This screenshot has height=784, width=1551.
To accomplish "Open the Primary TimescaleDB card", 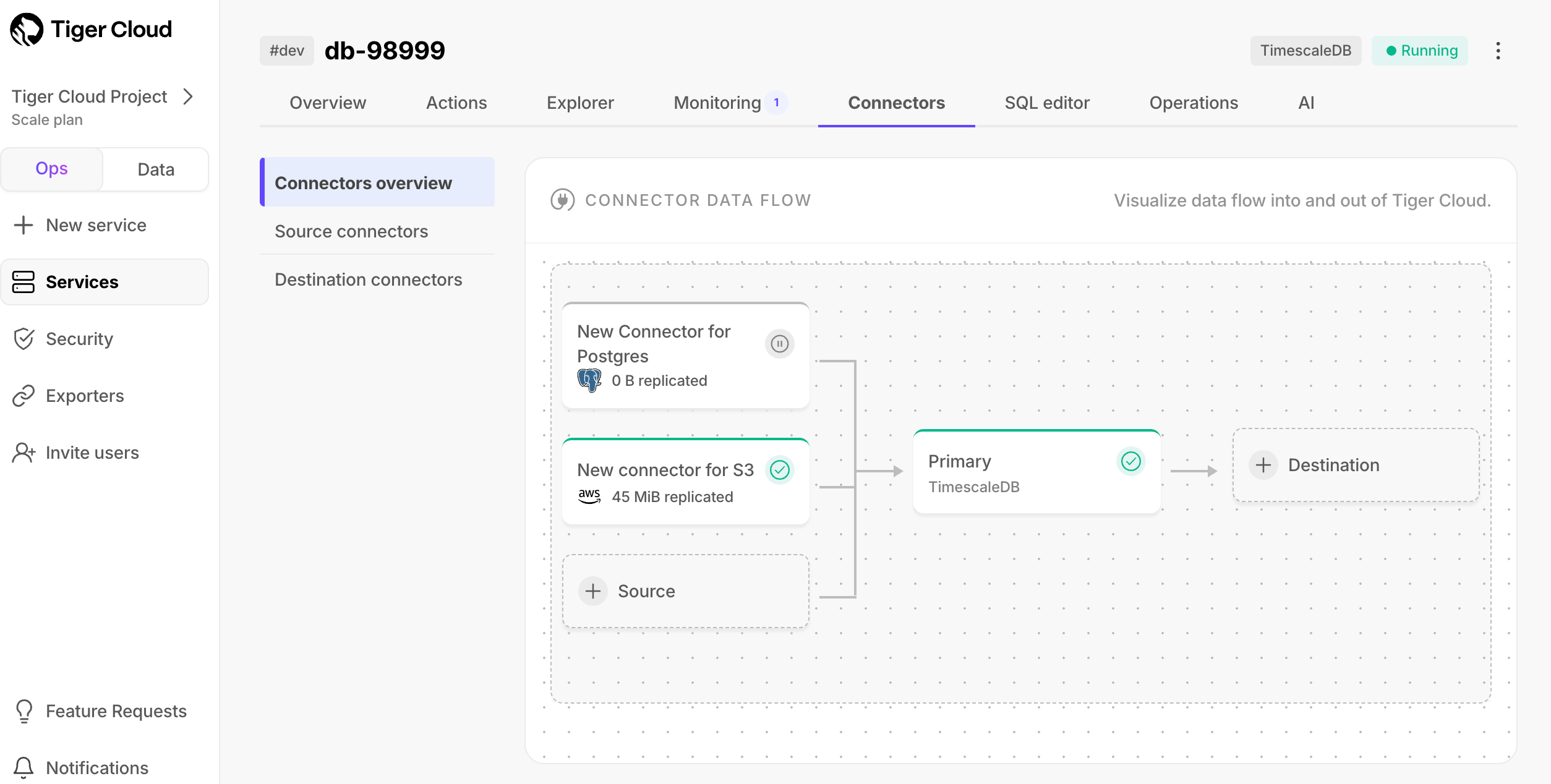I will coord(1037,472).
